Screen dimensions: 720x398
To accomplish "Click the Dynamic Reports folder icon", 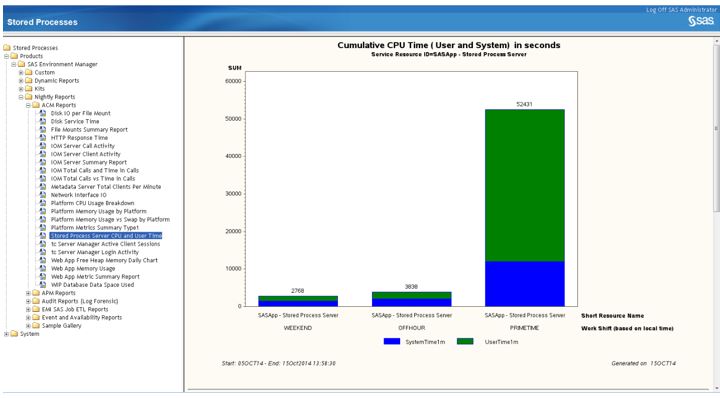I will [29, 80].
